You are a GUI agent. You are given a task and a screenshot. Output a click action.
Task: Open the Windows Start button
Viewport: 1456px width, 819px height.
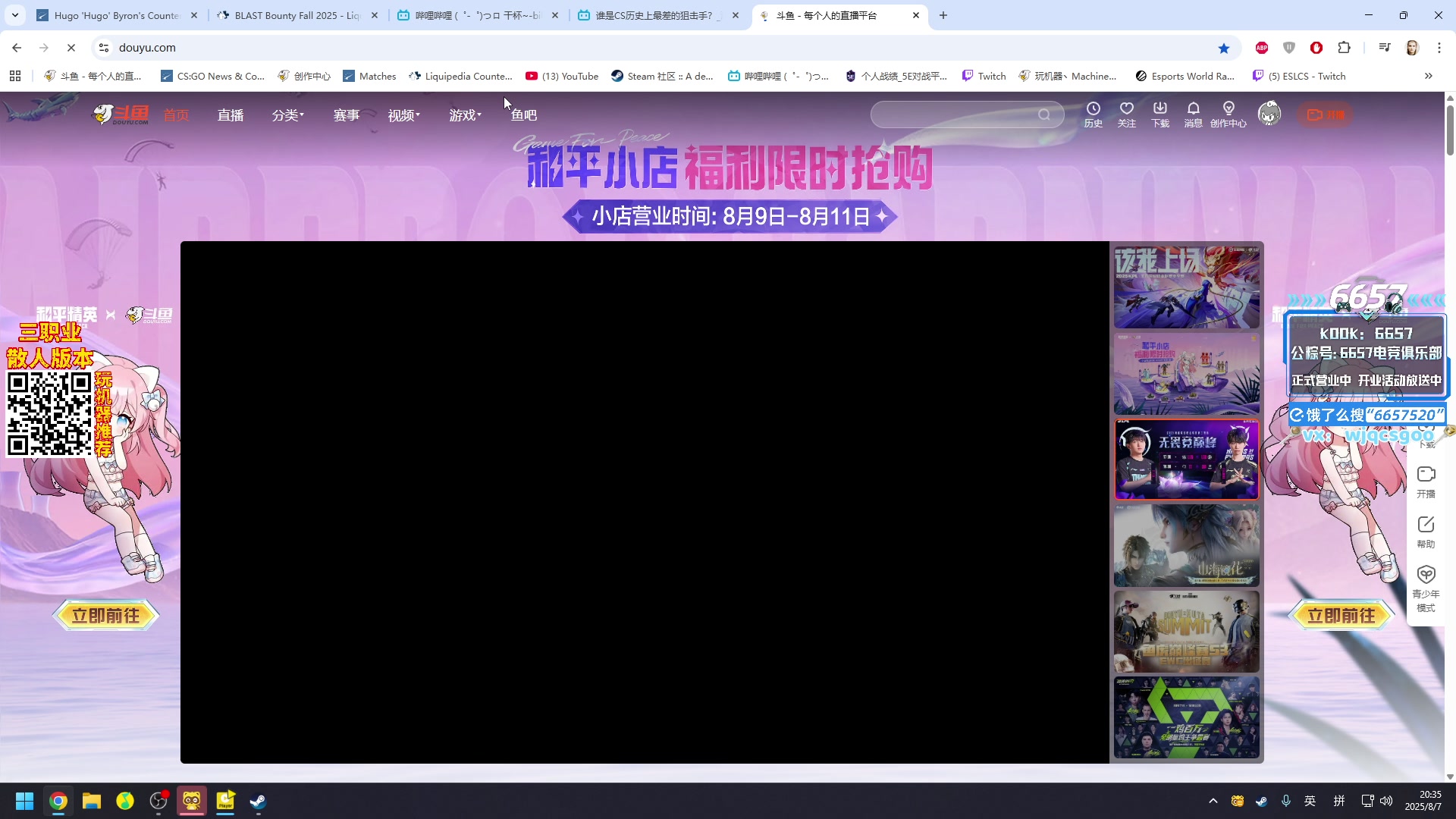(24, 801)
